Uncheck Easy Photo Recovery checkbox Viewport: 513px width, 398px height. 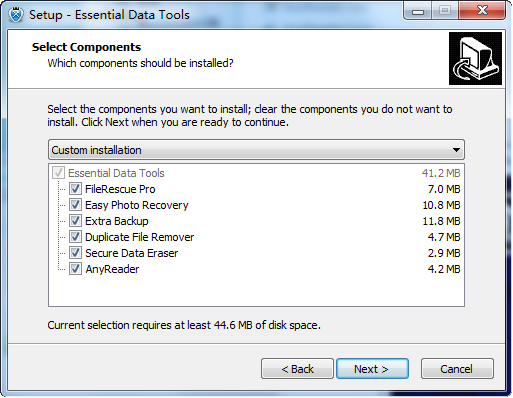click(75, 205)
